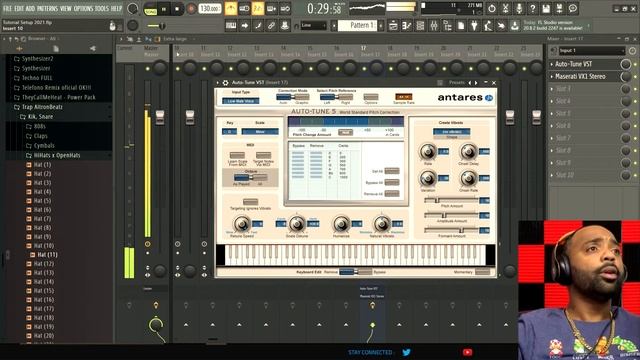
Task: Expand the 808s folder
Action: (36, 127)
